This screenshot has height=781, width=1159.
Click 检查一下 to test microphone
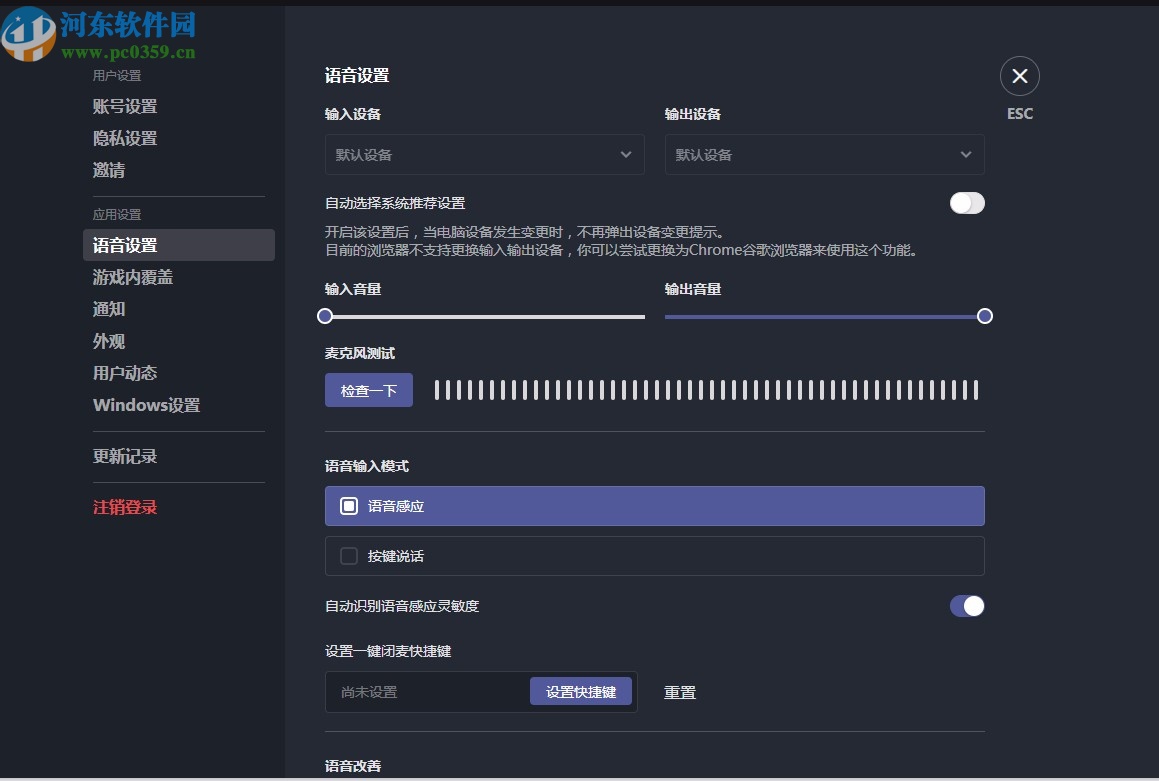point(368,390)
